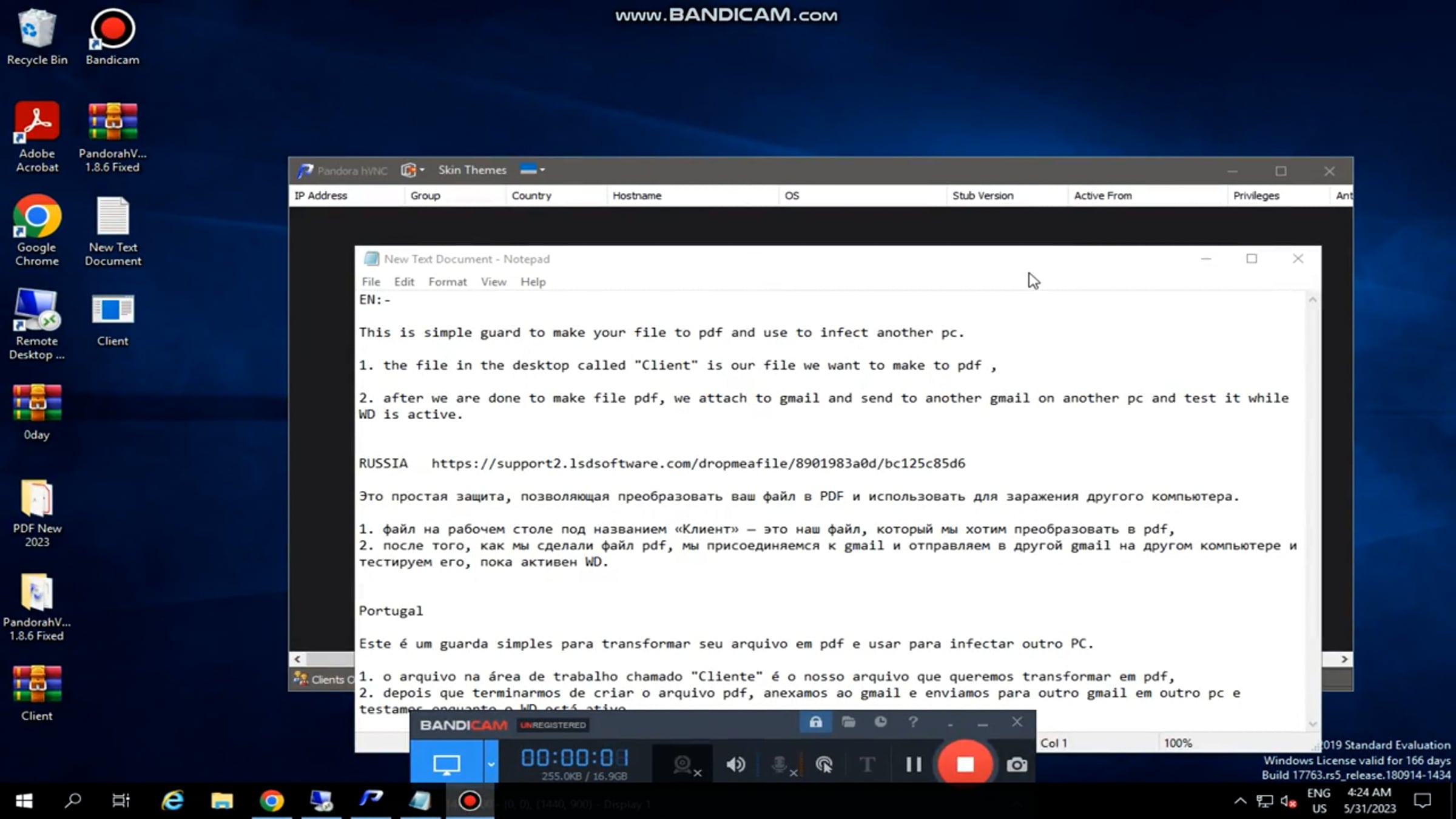Switch to Notepad taskbar button
This screenshot has width=1456, height=819.
tap(420, 801)
